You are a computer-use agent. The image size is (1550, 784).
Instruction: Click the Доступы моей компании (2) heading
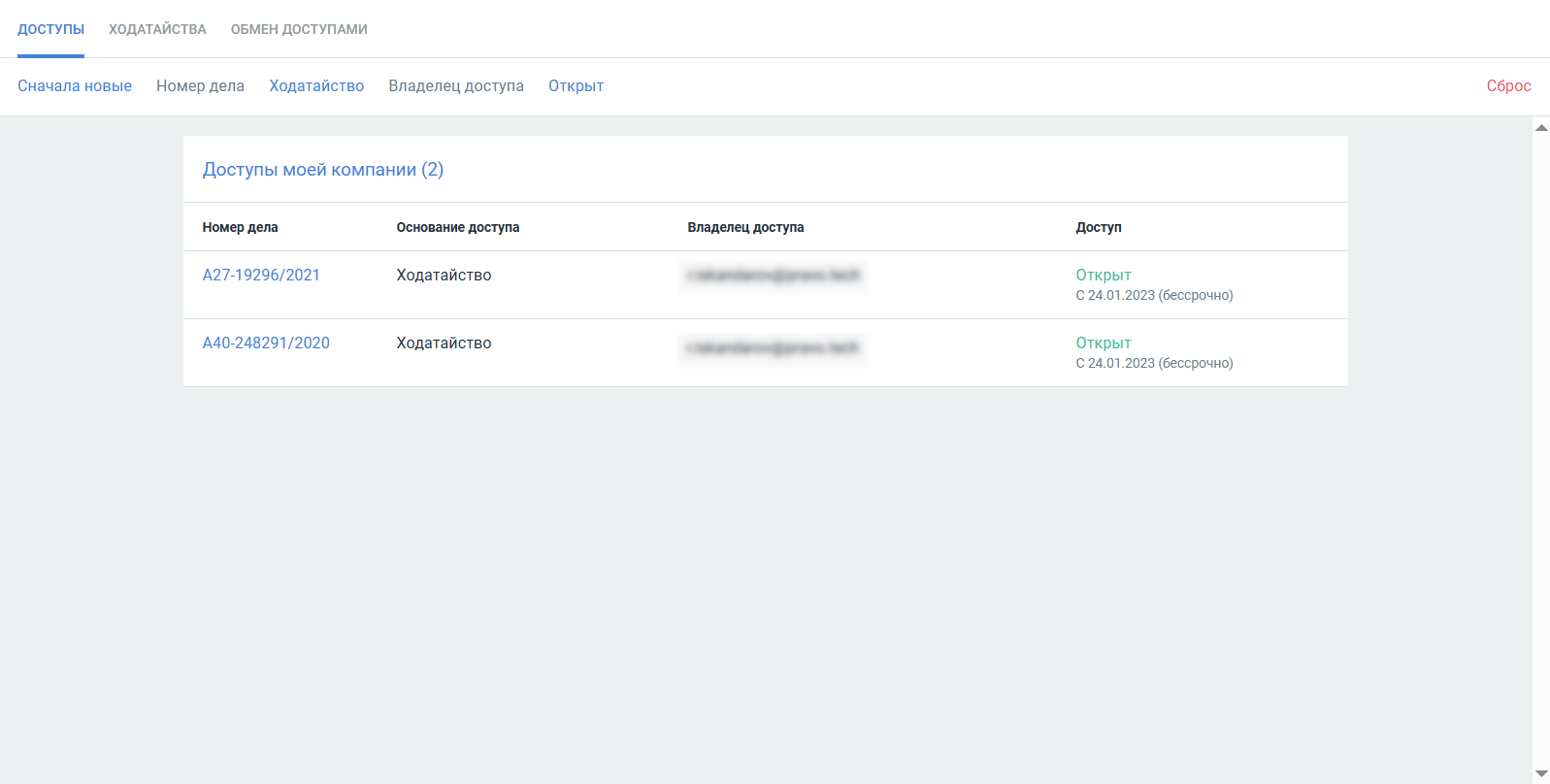tap(322, 170)
